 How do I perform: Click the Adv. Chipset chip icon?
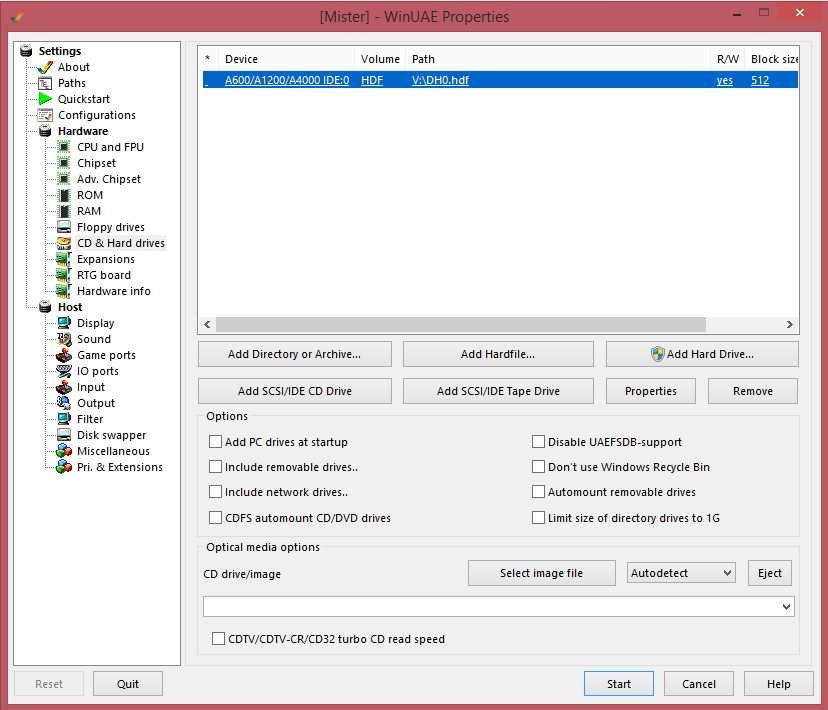pos(64,179)
